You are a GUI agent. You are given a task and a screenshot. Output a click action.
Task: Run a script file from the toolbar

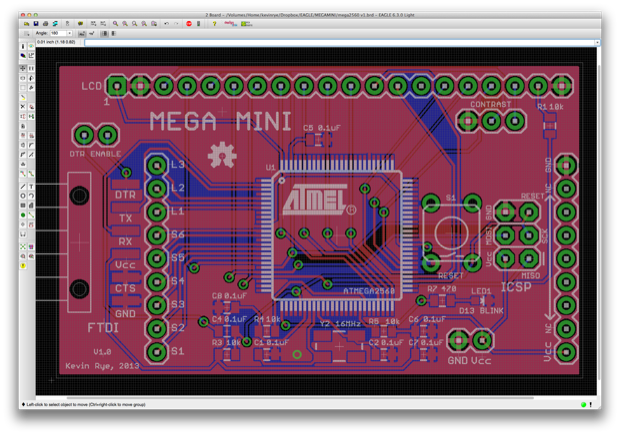(93, 24)
